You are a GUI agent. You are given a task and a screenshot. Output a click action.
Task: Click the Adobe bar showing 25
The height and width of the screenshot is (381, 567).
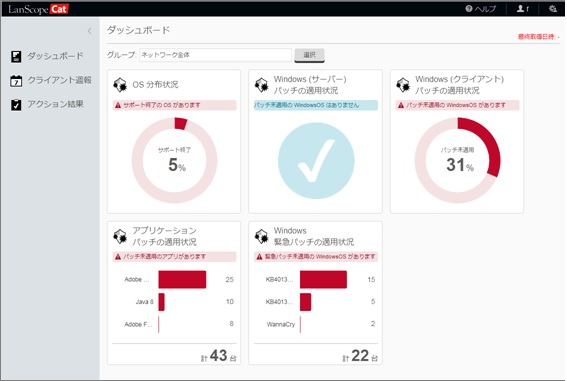182,279
